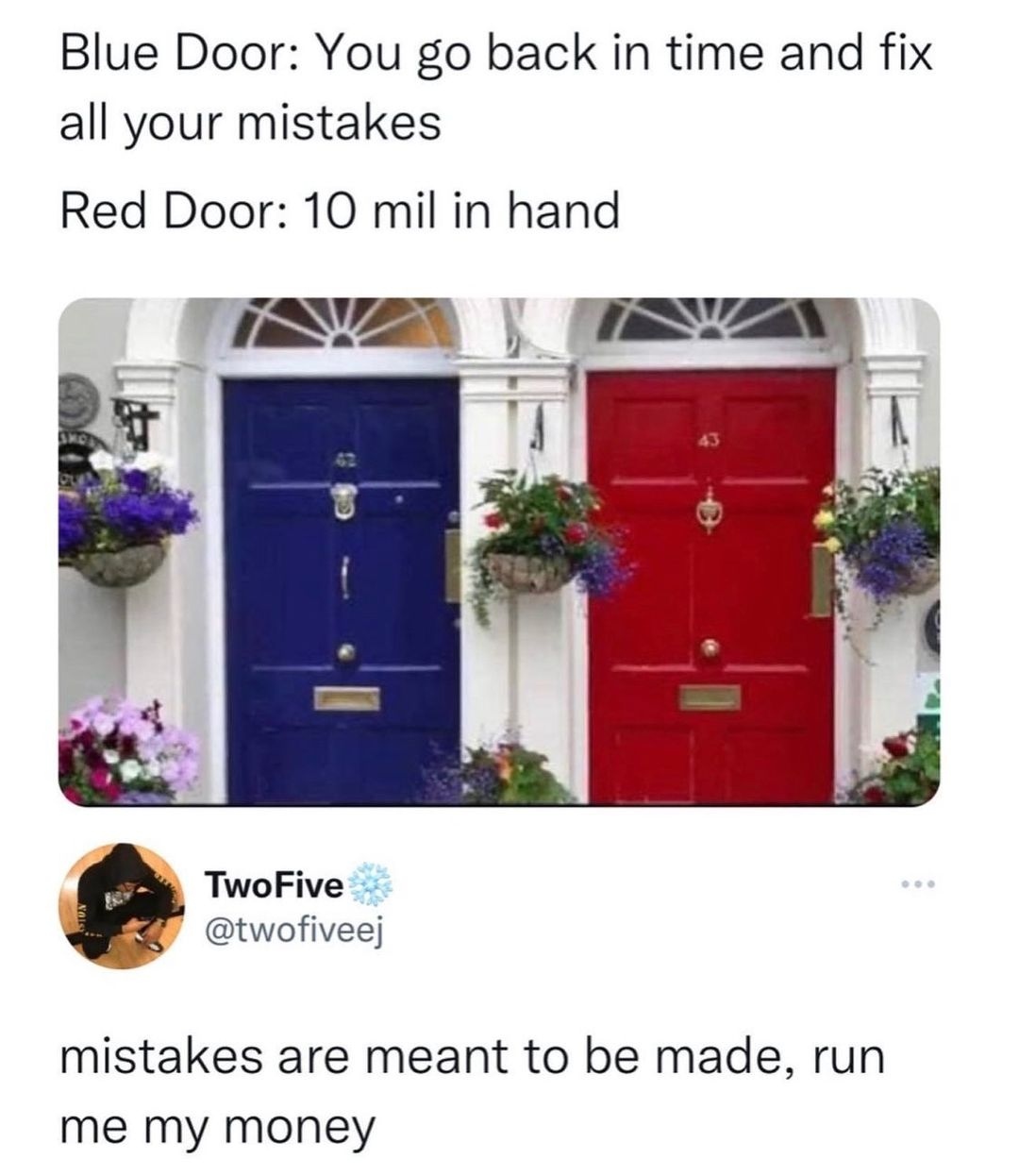Open the @twofiveej handle link
The width and height of the screenshot is (1019, 1176).
coord(291,932)
